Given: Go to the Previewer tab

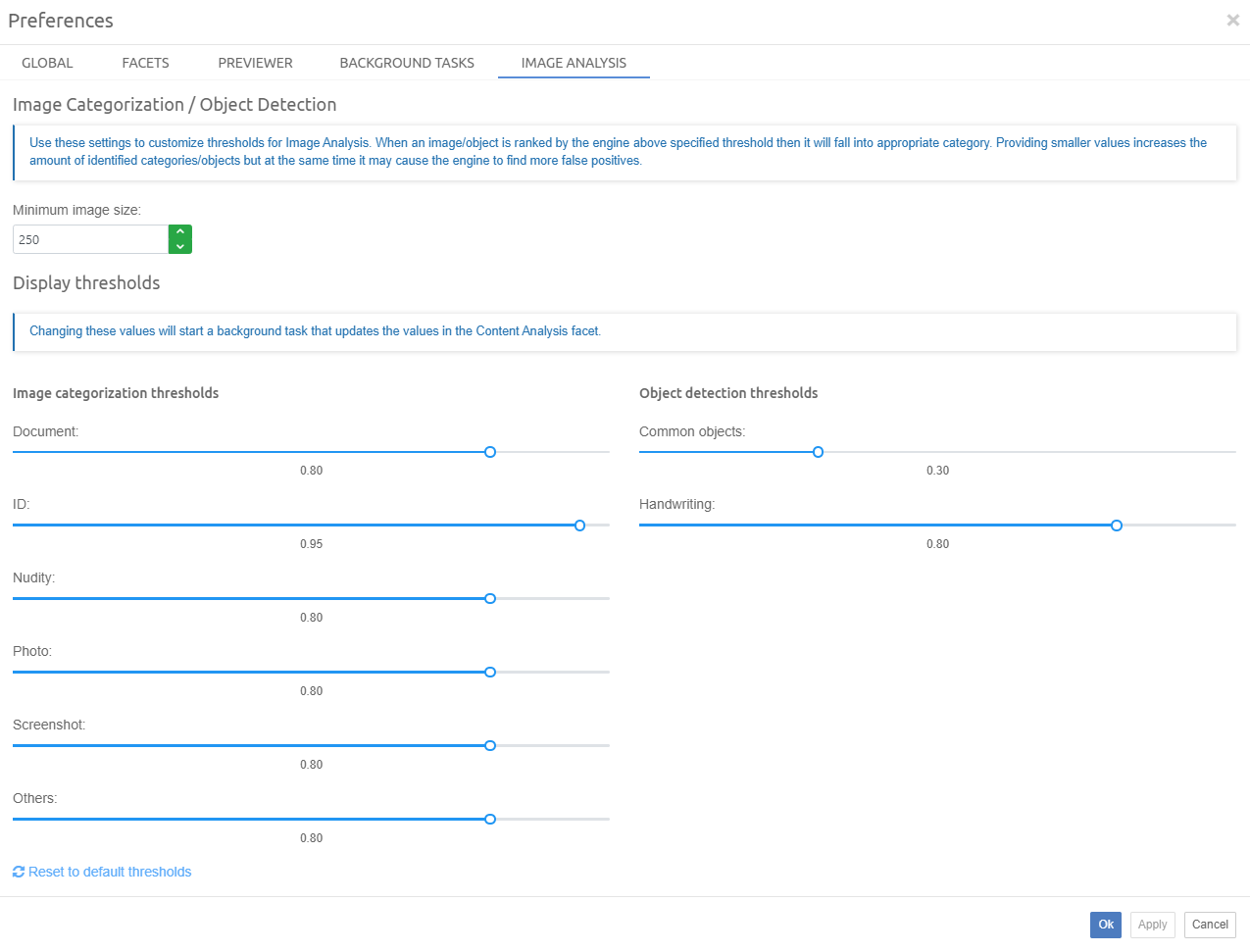Looking at the screenshot, I should (x=255, y=63).
